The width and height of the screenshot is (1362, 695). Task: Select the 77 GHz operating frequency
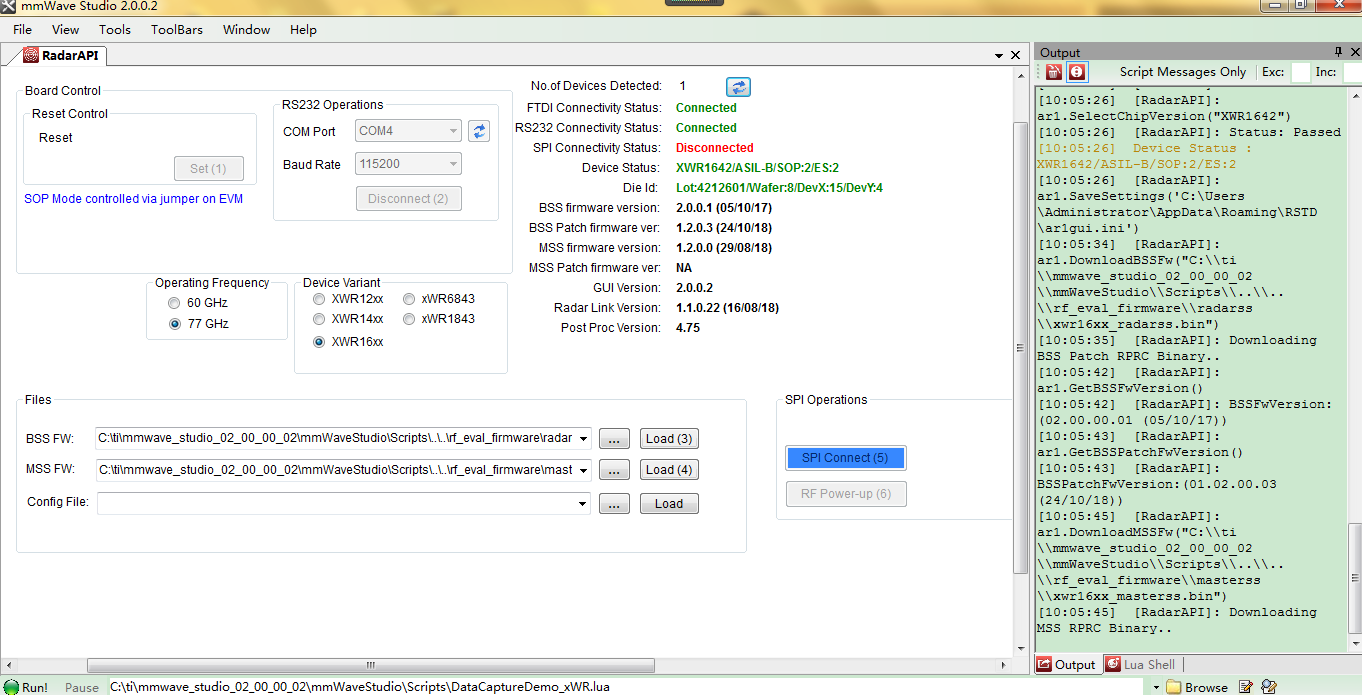point(175,324)
